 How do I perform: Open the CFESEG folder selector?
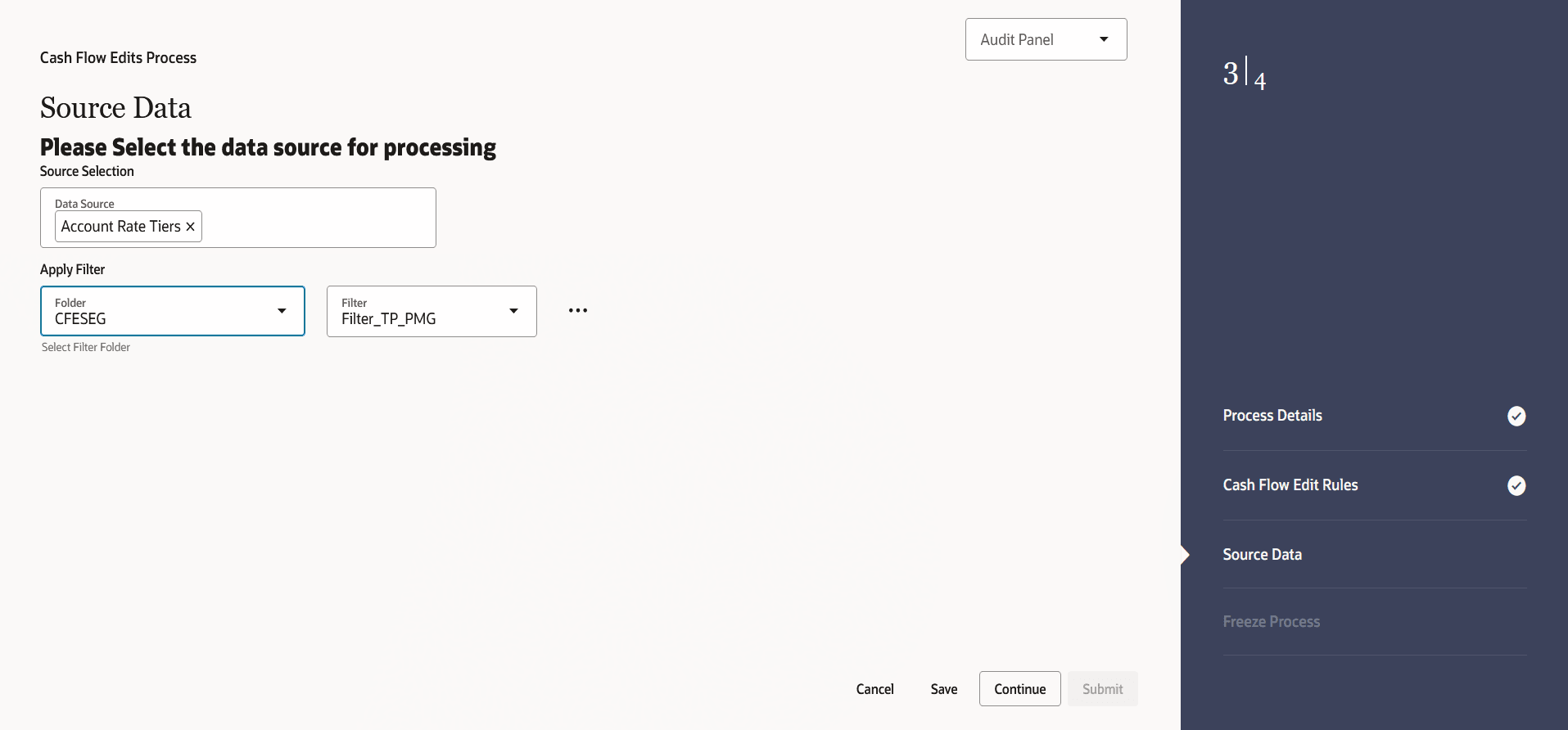[x=172, y=311]
